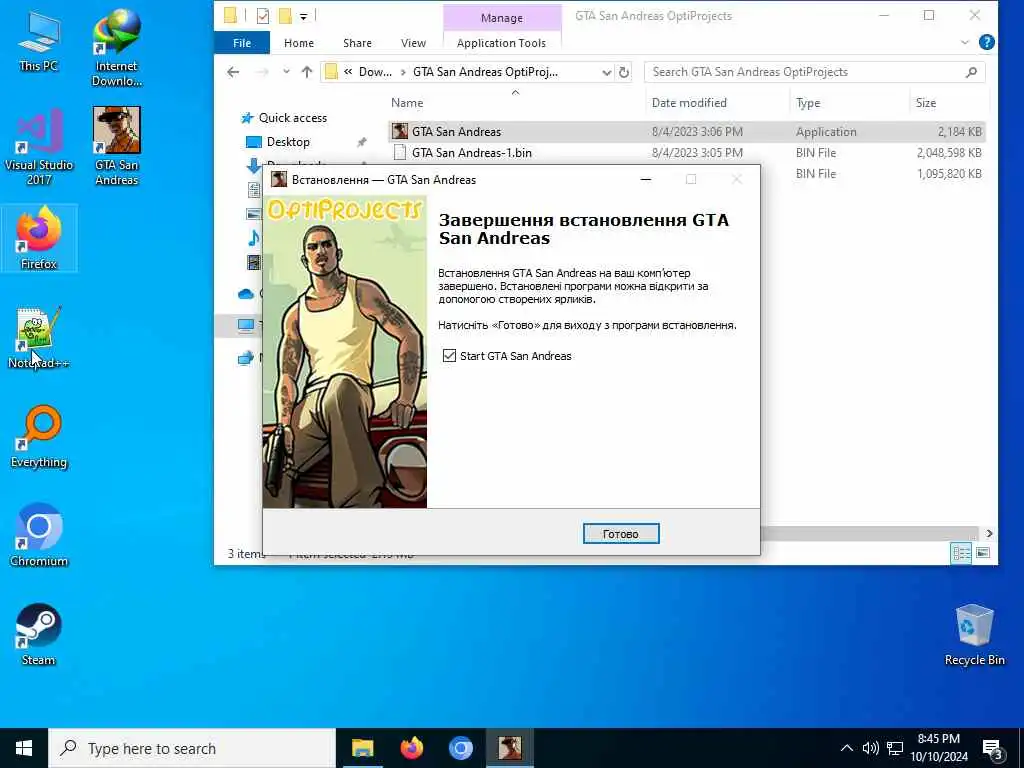The image size is (1024, 768).
Task: Show hidden system tray icons
Action: point(846,748)
